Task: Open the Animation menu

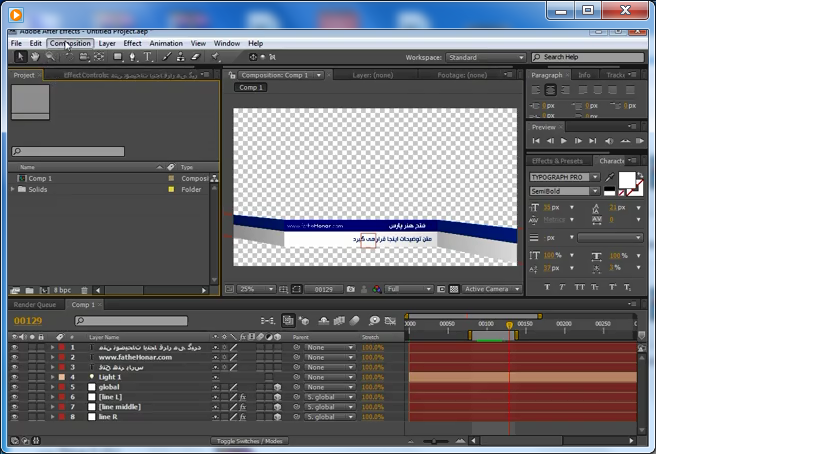Action: [x=166, y=43]
